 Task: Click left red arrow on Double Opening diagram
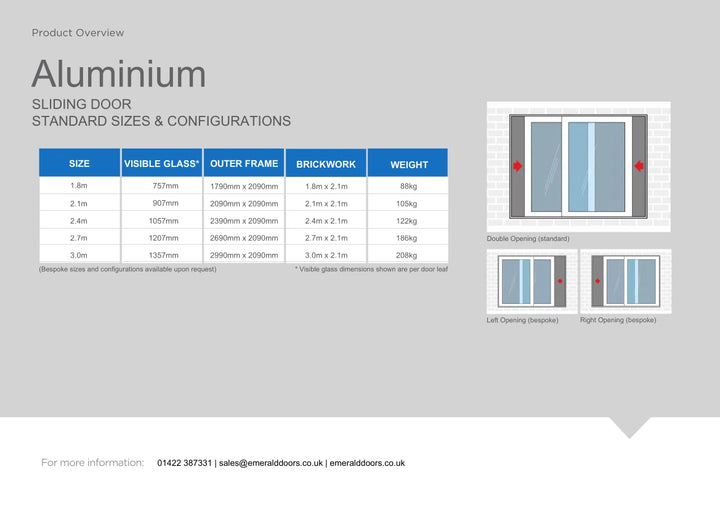click(517, 166)
